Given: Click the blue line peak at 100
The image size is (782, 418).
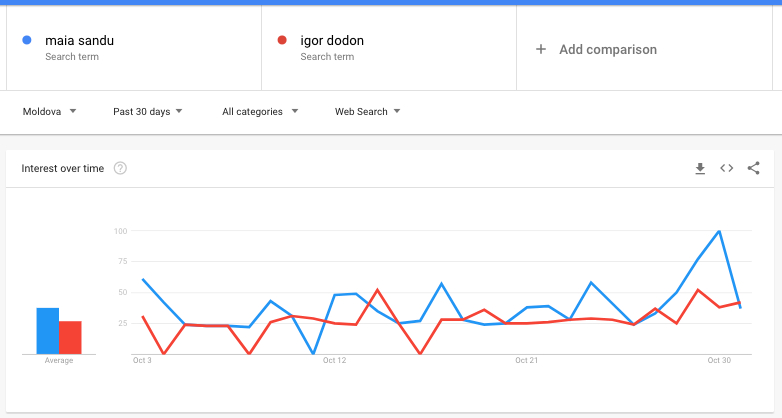Looking at the screenshot, I should click(x=719, y=231).
